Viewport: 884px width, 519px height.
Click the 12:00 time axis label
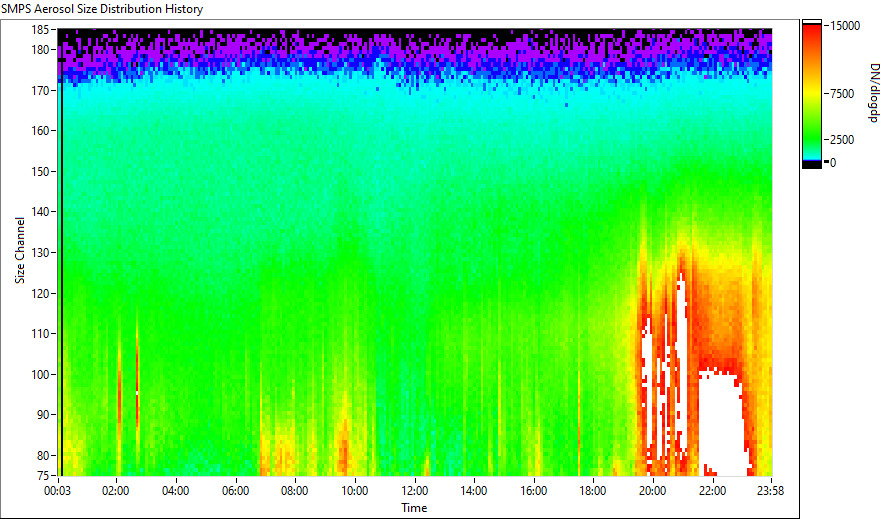414,491
